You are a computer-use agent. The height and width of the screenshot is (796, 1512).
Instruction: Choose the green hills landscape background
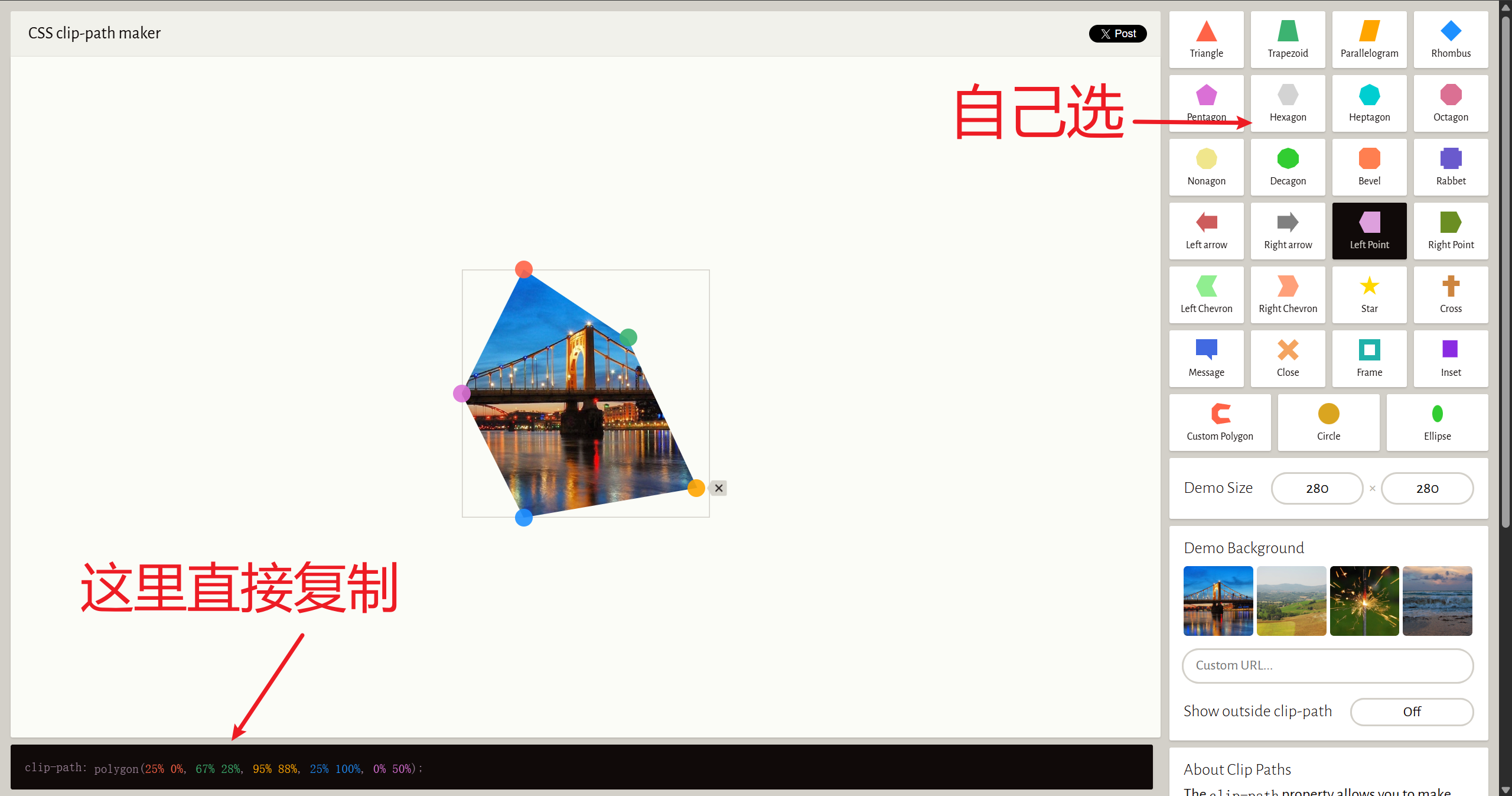(1291, 601)
